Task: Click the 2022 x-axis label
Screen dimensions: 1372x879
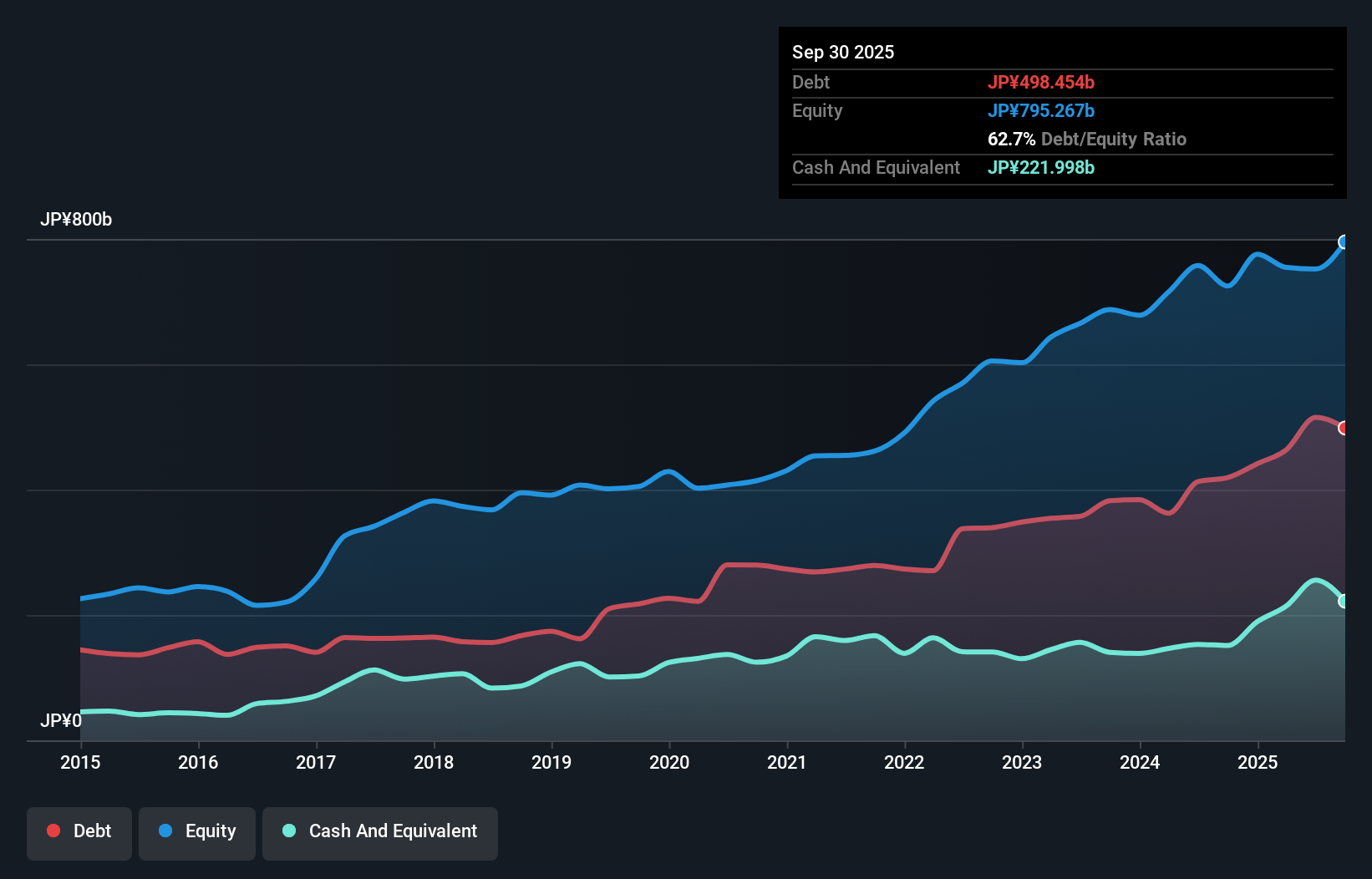Action: click(904, 762)
